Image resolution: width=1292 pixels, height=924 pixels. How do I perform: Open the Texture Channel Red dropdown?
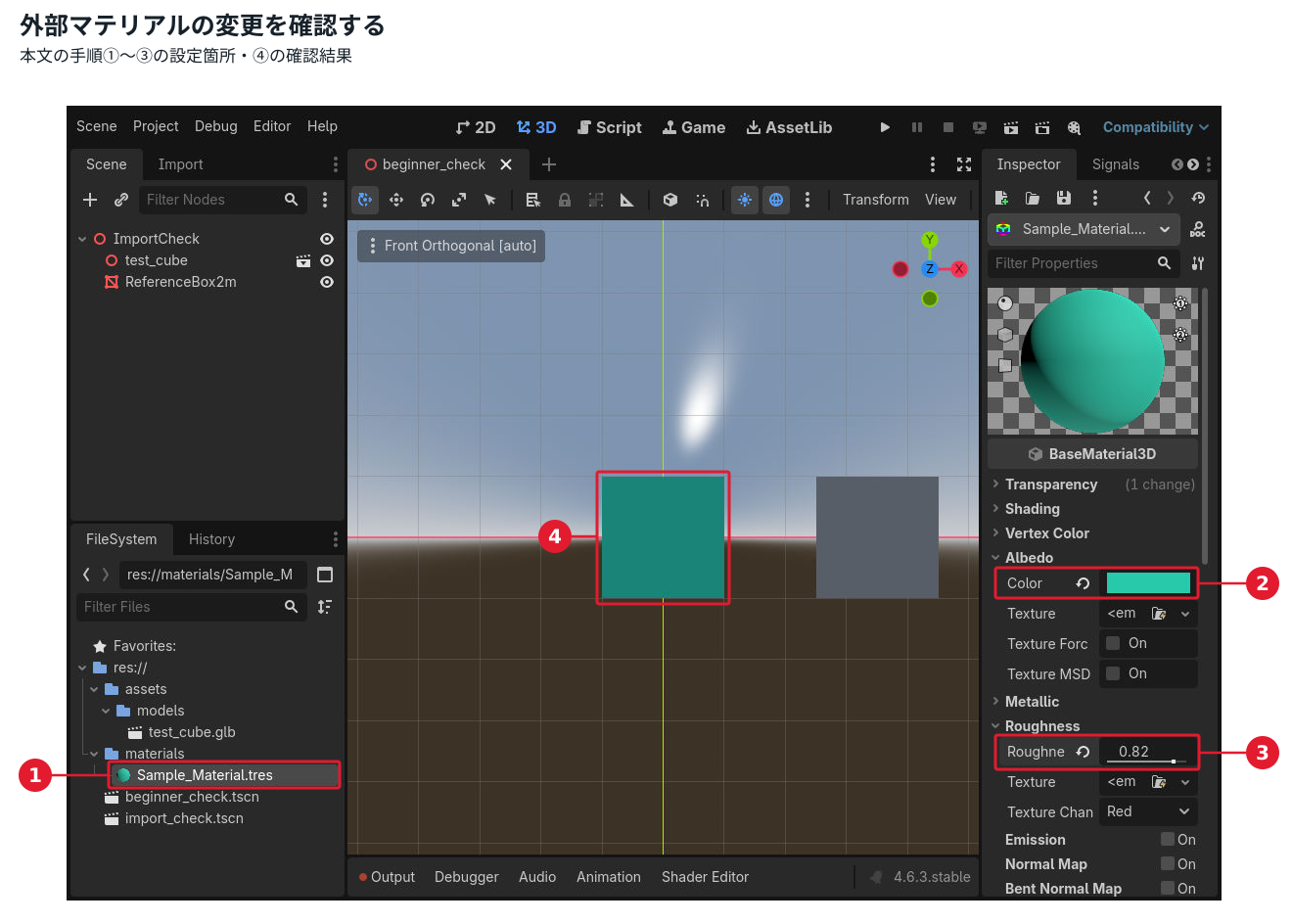tap(1148, 811)
